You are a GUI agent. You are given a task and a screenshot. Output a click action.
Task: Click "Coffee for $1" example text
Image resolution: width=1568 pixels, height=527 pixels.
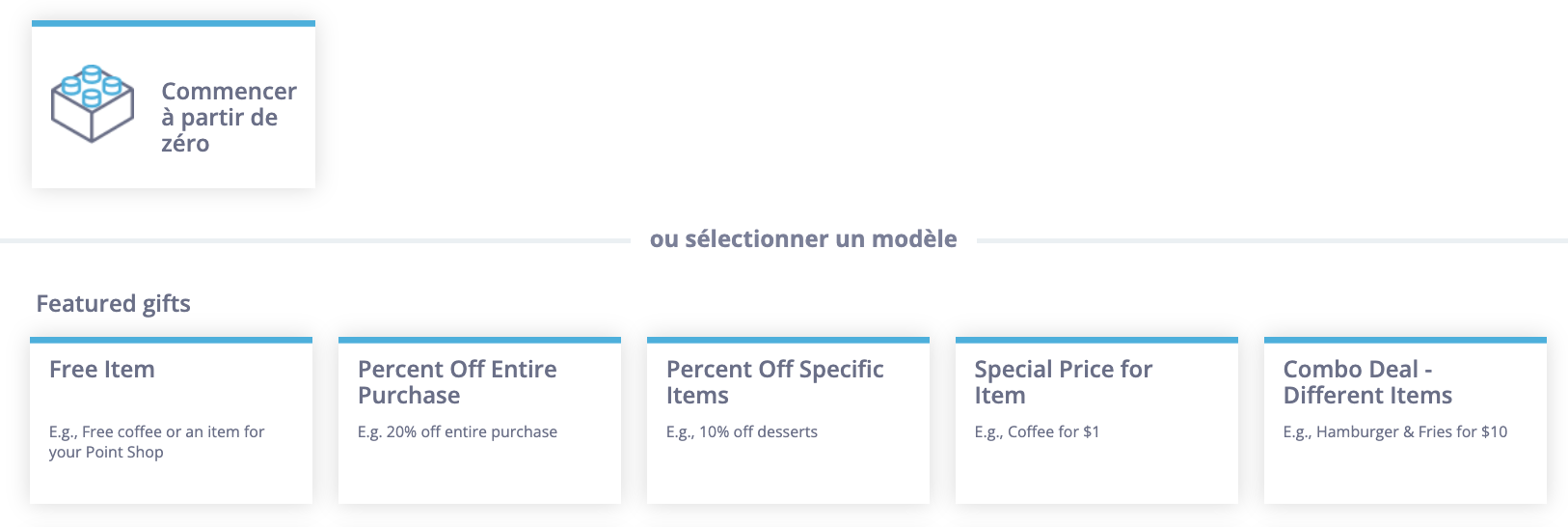[x=1037, y=431]
